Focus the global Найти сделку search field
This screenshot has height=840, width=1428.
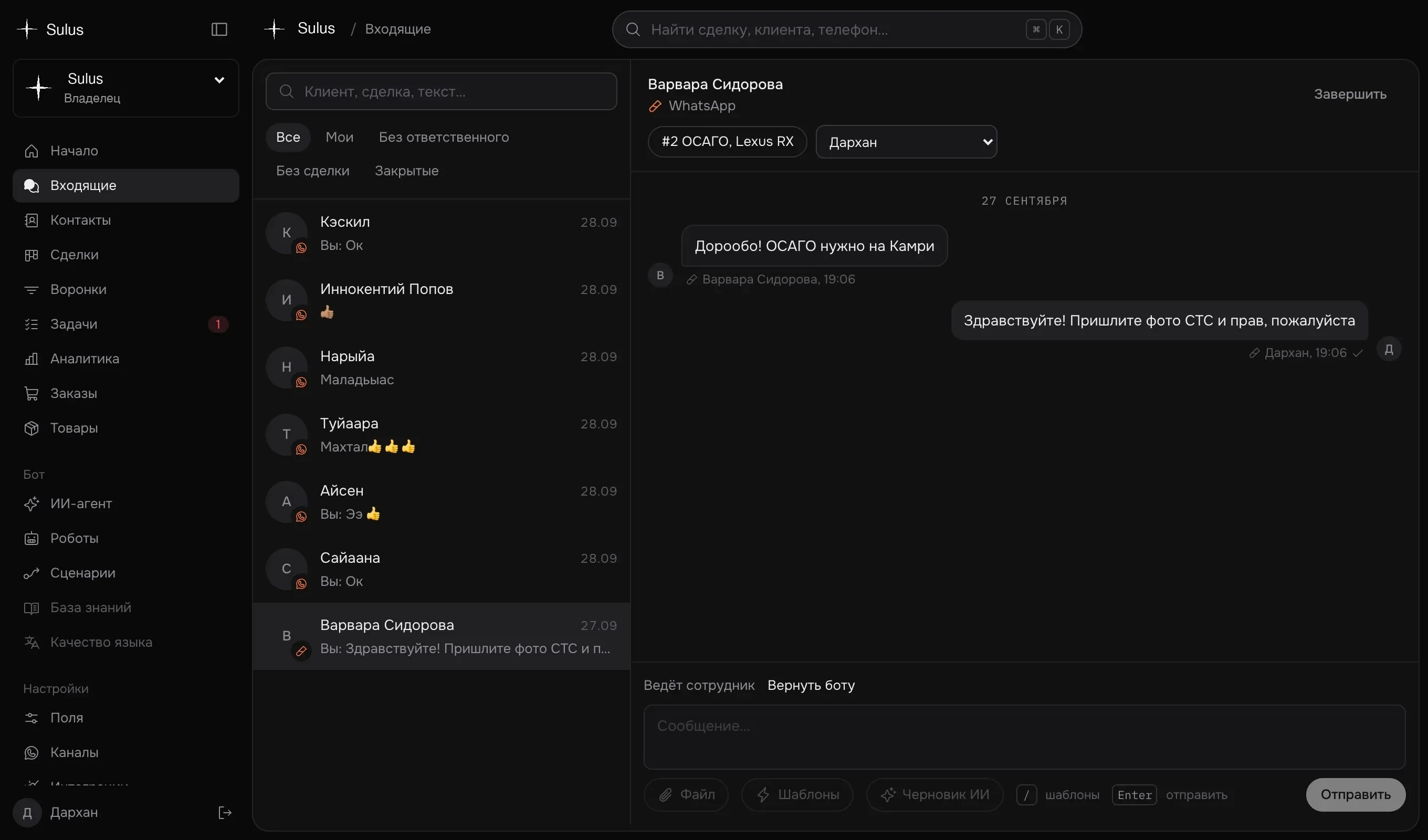847,29
